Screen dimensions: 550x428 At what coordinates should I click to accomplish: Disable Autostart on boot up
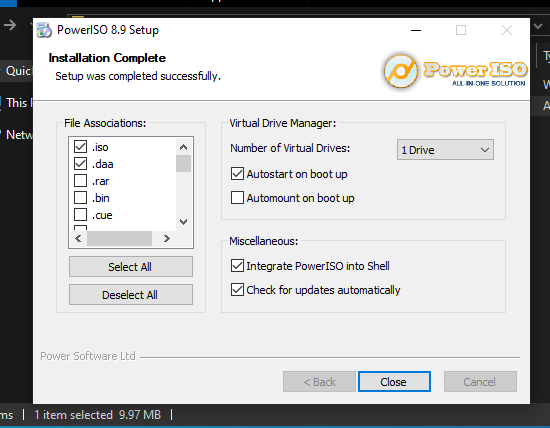coord(237,174)
